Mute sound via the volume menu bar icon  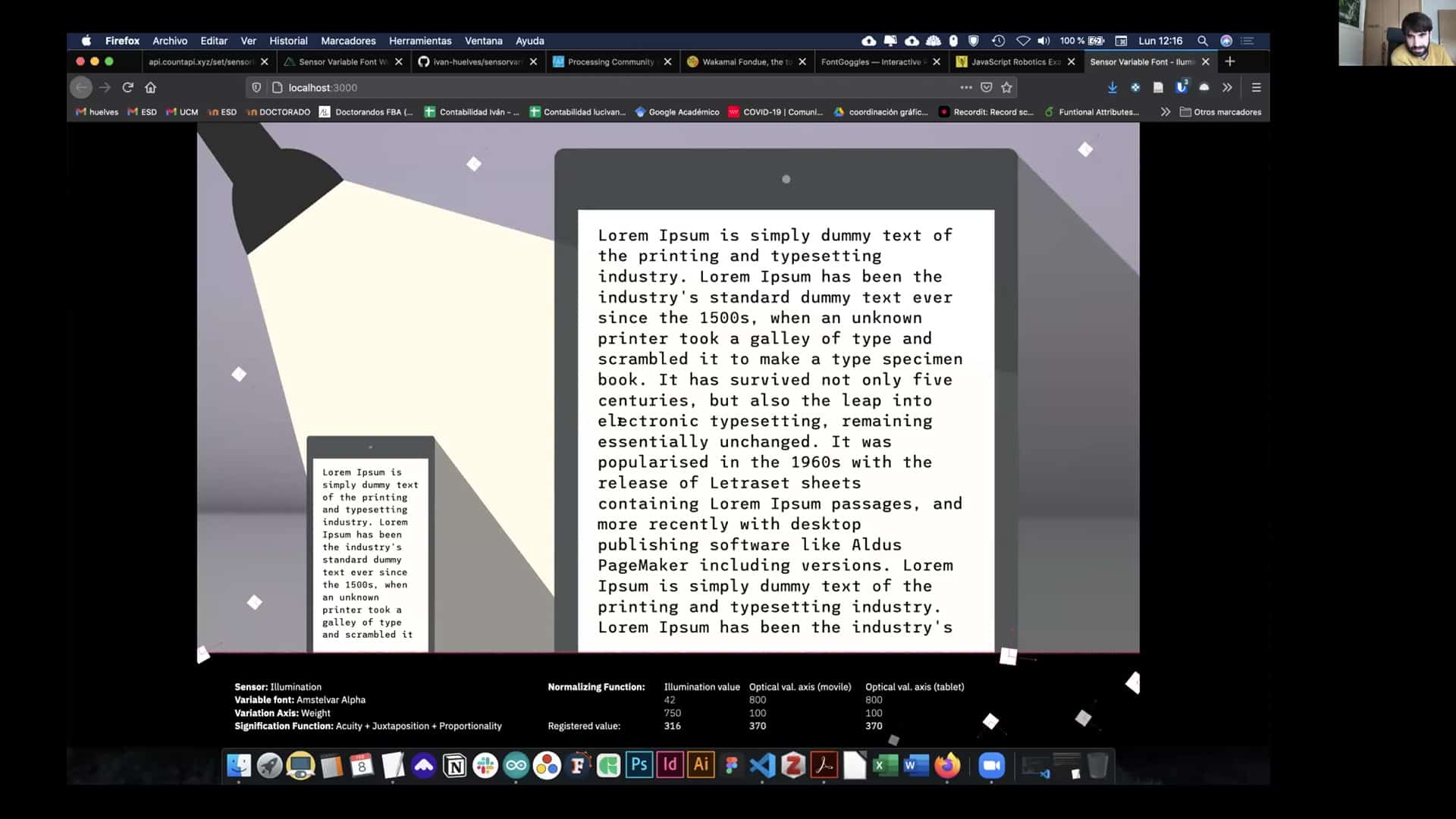1044,41
